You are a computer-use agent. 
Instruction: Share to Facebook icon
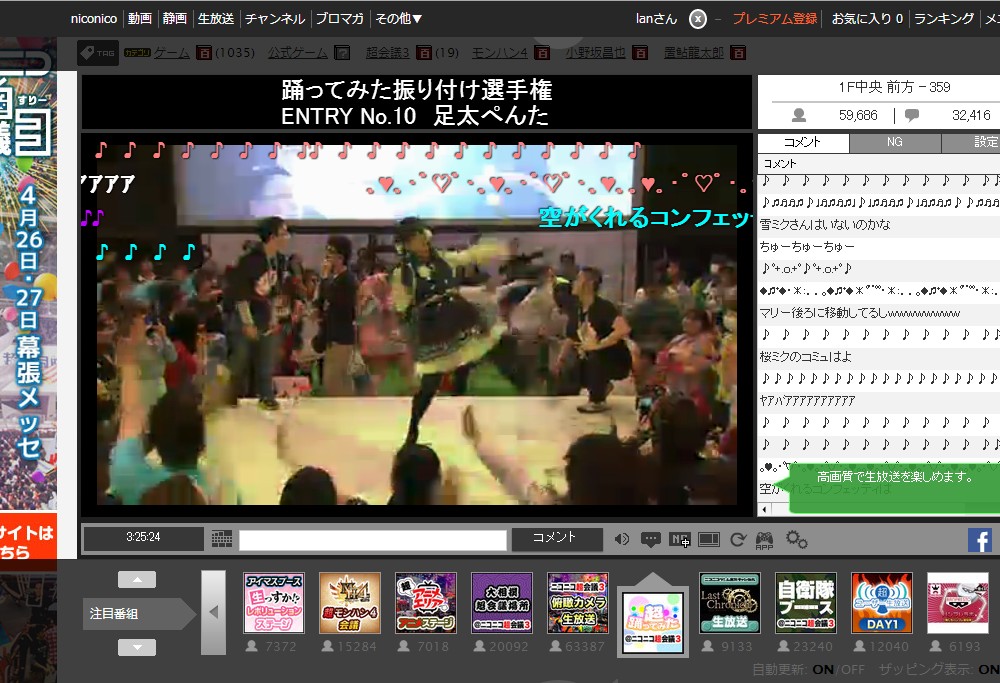click(980, 540)
